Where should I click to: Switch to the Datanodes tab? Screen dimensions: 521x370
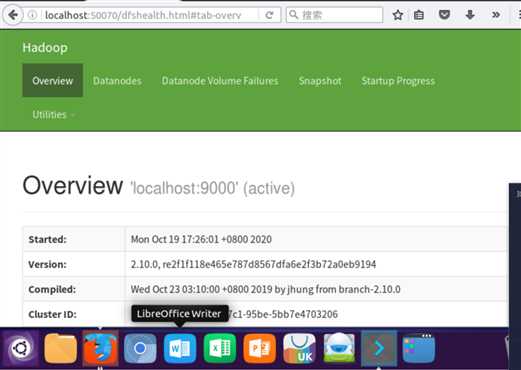click(x=117, y=81)
